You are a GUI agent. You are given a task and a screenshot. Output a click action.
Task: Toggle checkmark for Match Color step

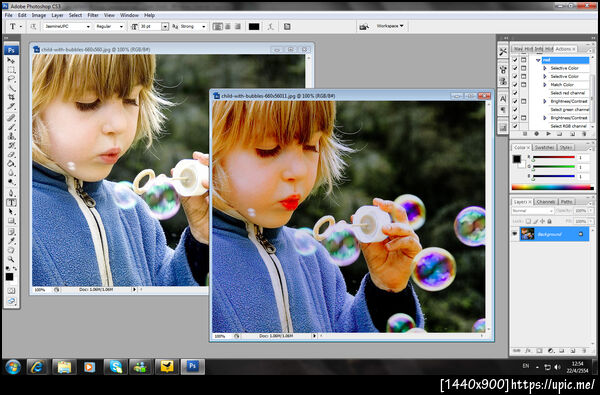(515, 85)
